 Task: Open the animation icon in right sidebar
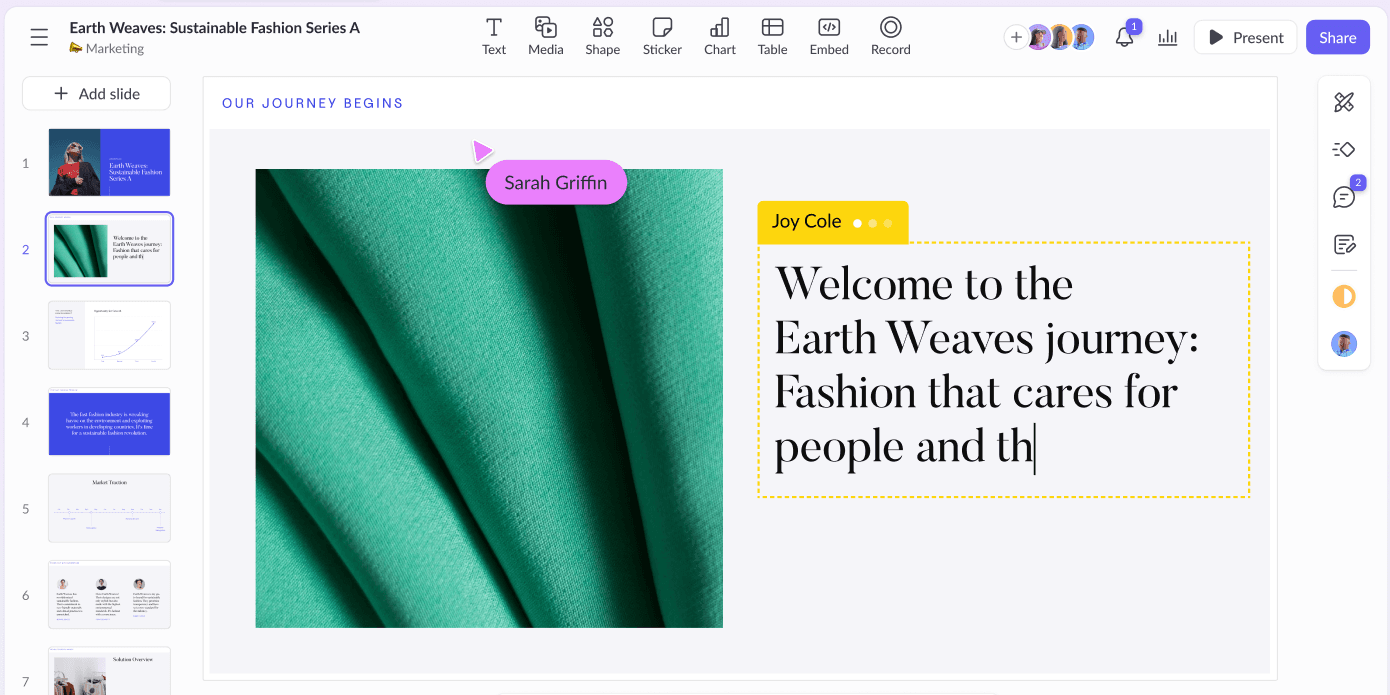coord(1344,150)
